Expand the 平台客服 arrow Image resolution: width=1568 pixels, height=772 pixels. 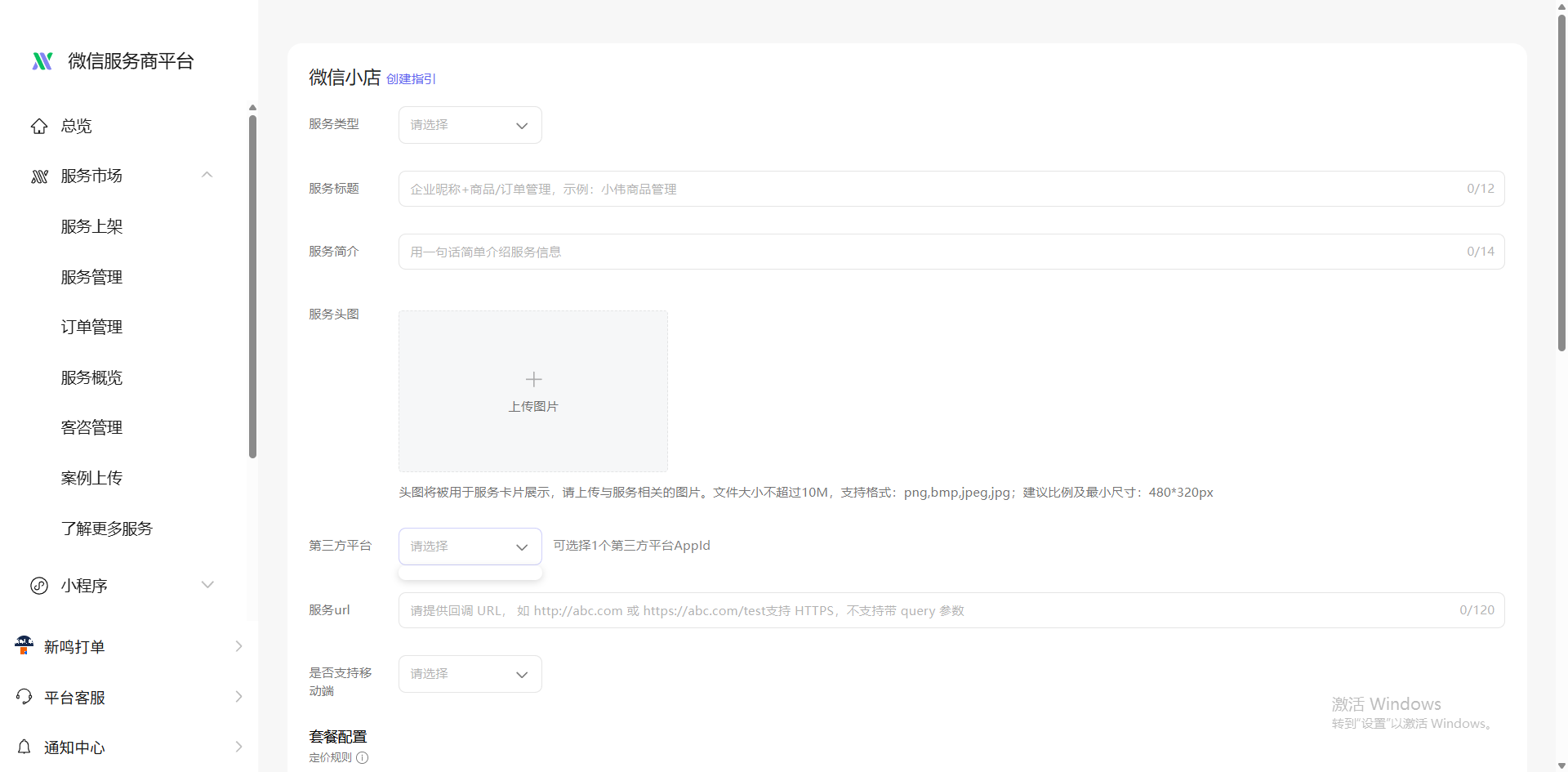(x=238, y=697)
